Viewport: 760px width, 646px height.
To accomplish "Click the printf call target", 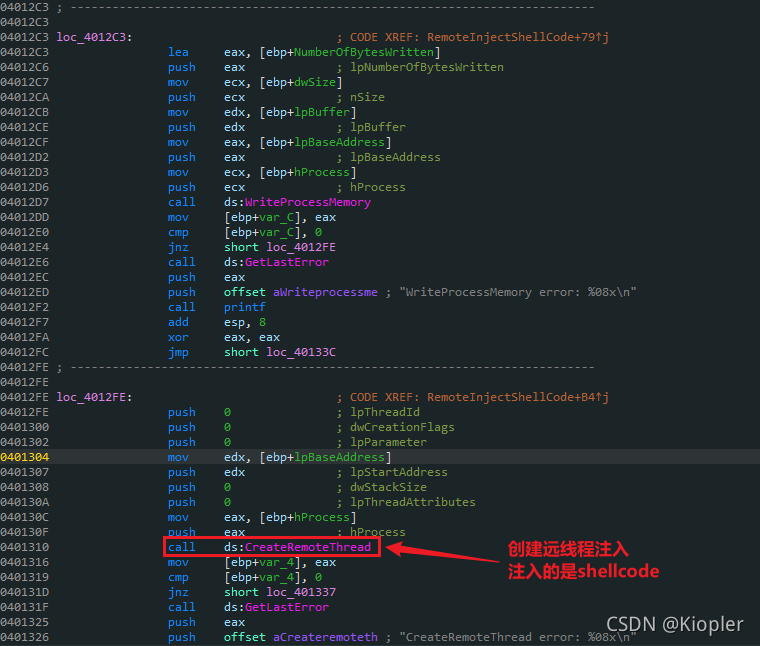I will [x=244, y=307].
